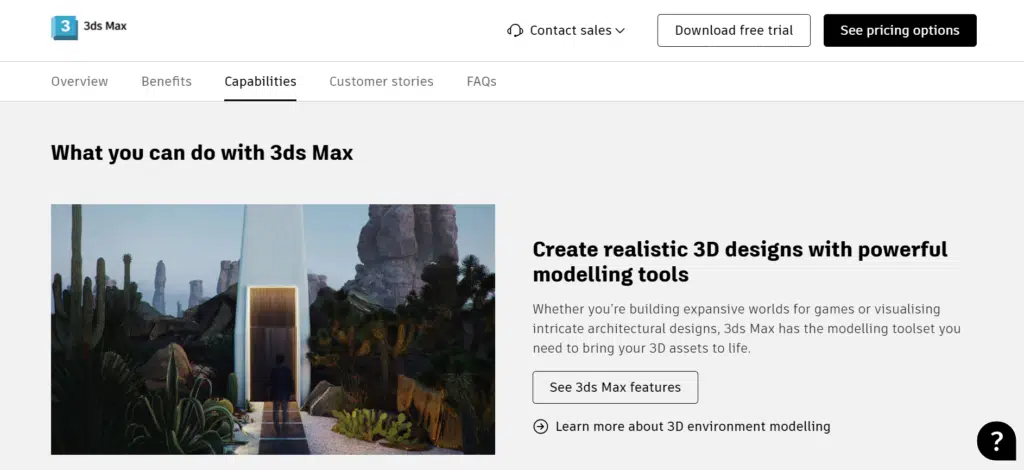Open the Customer stories tab
Image resolution: width=1024 pixels, height=470 pixels.
pyautogui.click(x=381, y=82)
